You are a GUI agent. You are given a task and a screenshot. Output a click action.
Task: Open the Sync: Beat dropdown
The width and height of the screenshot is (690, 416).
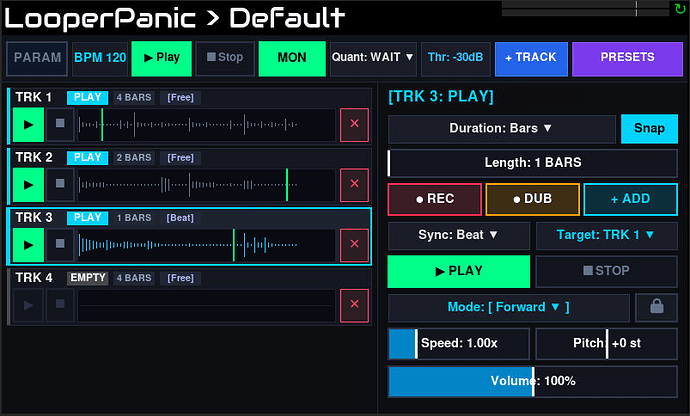click(459, 236)
